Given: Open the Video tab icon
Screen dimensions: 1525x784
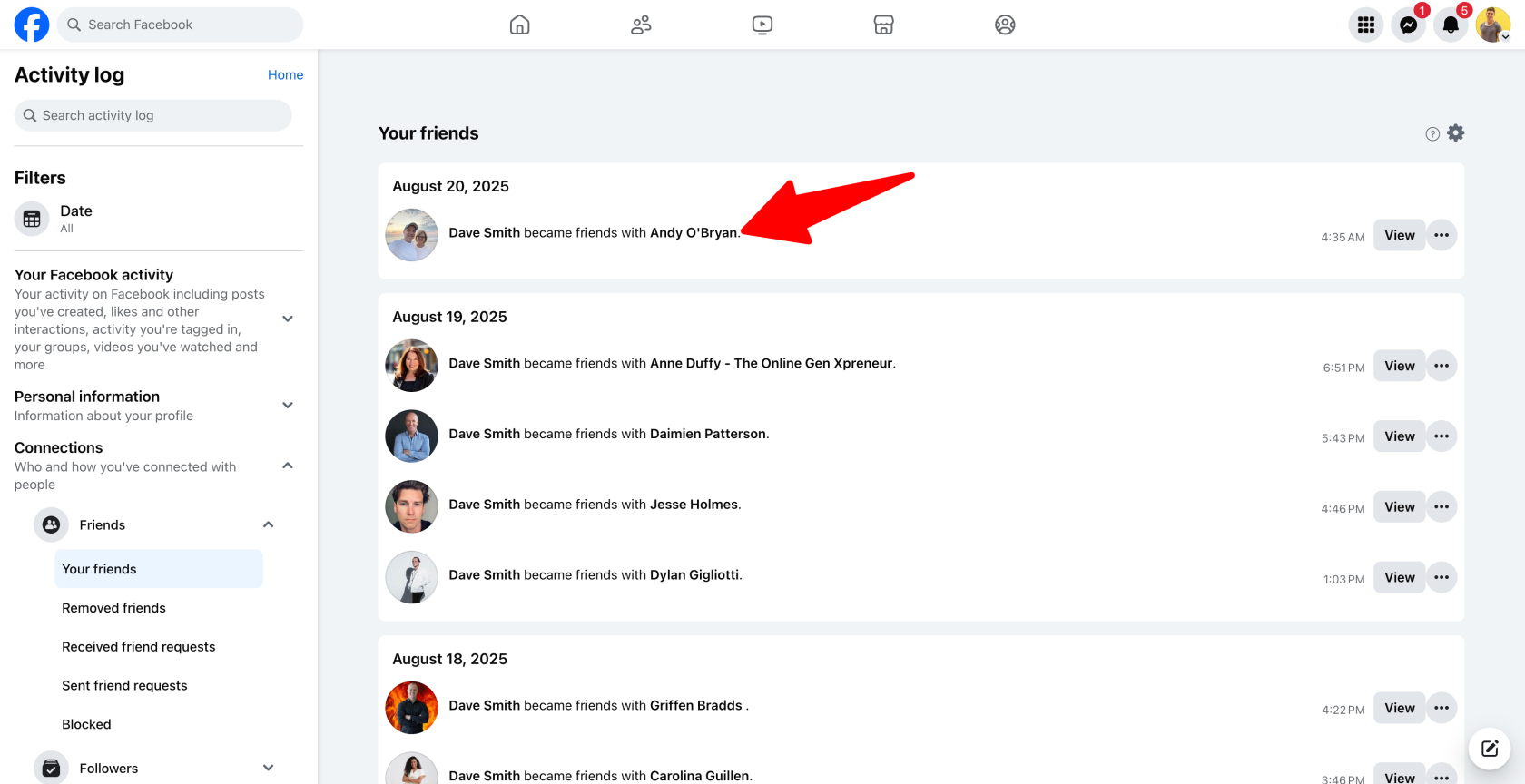Looking at the screenshot, I should point(762,24).
